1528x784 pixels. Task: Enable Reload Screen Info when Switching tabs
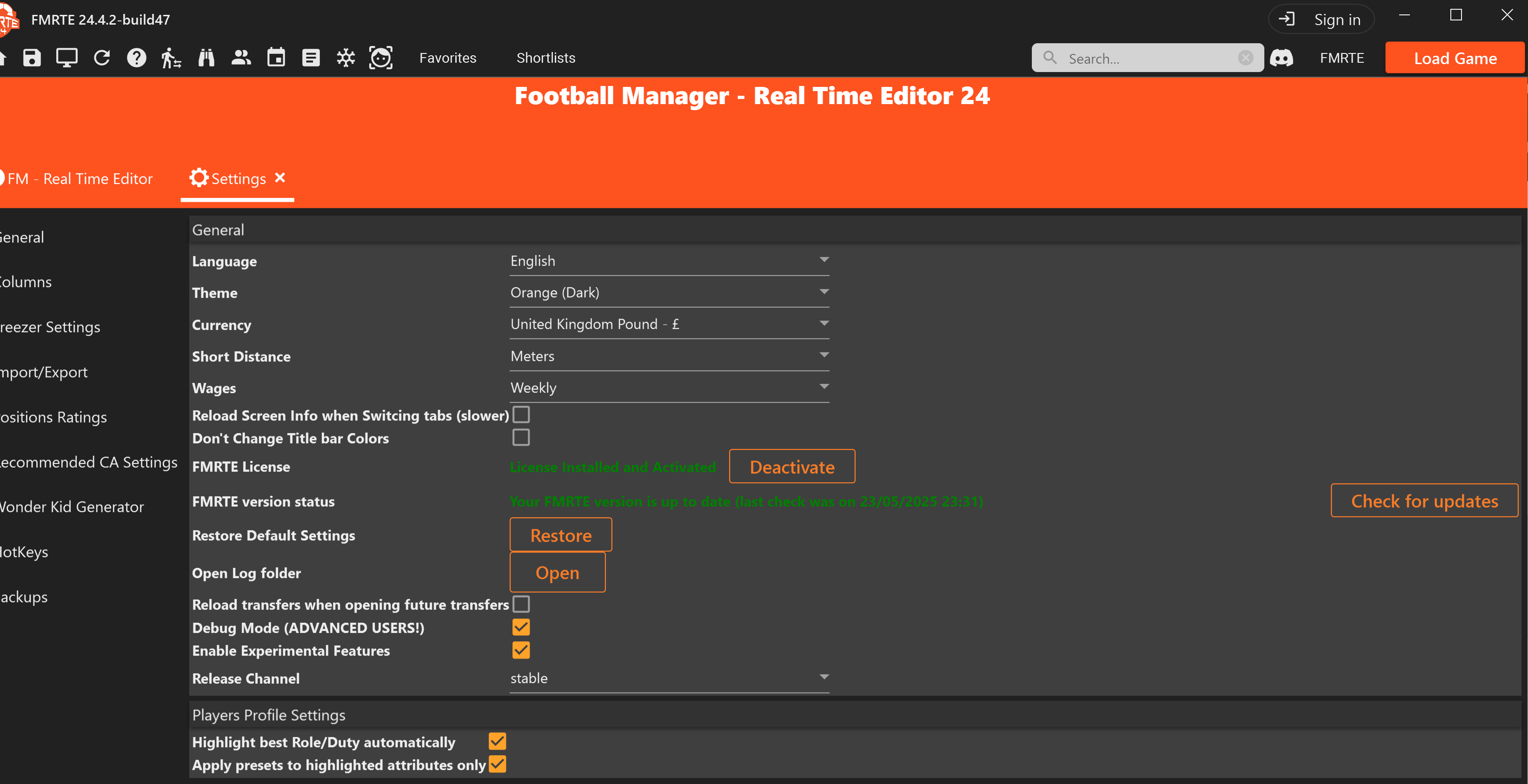[x=521, y=415]
